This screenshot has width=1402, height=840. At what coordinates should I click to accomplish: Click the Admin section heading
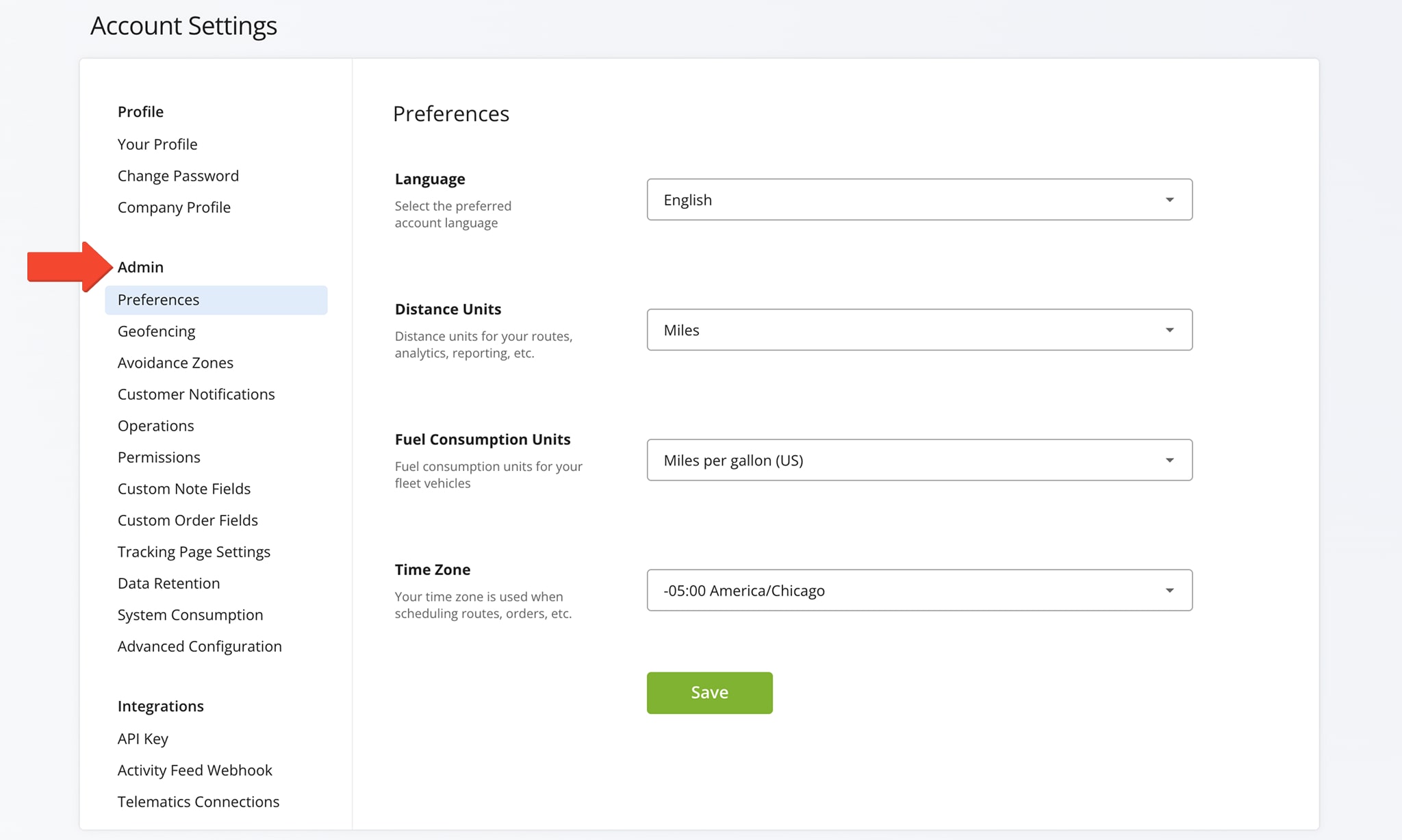pos(140,266)
